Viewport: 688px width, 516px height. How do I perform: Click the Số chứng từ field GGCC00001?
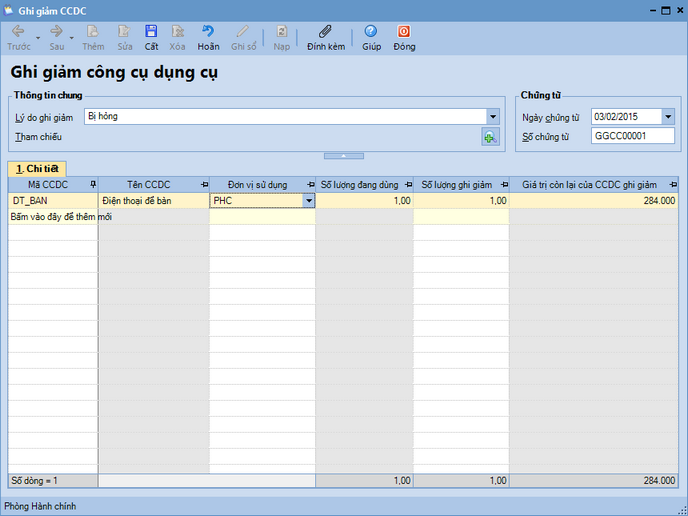[633, 136]
